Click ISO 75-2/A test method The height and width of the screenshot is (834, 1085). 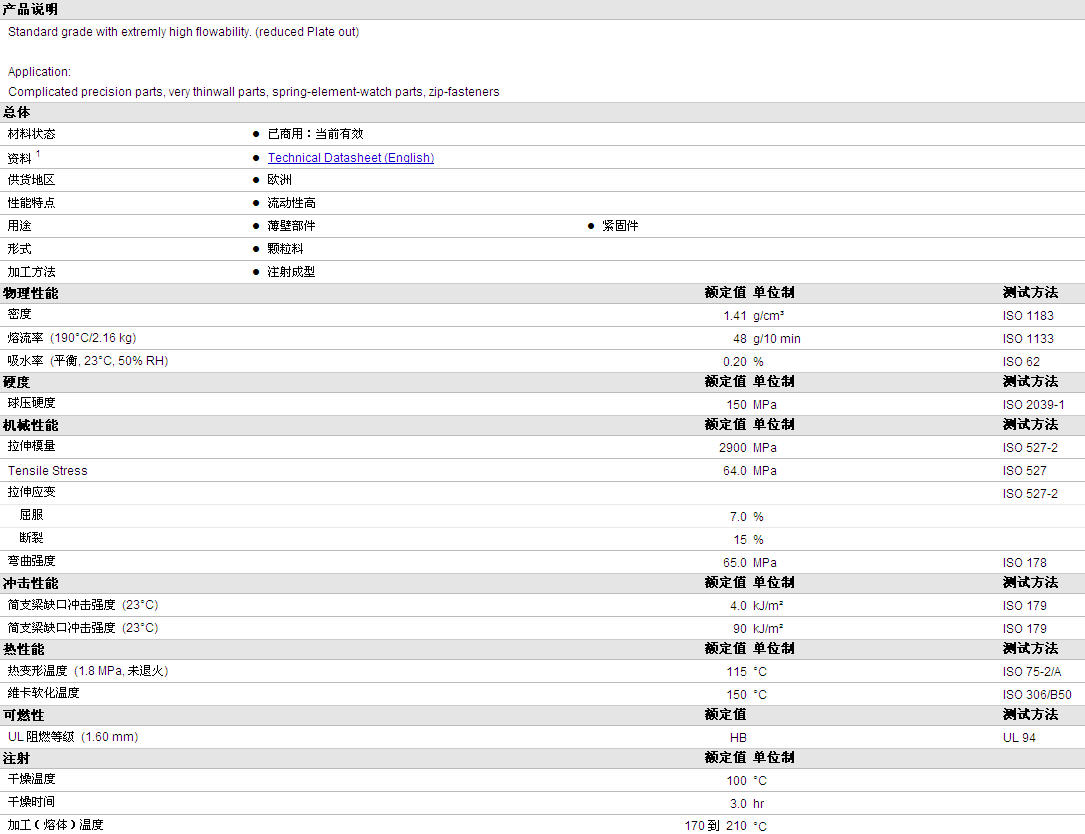1032,671
